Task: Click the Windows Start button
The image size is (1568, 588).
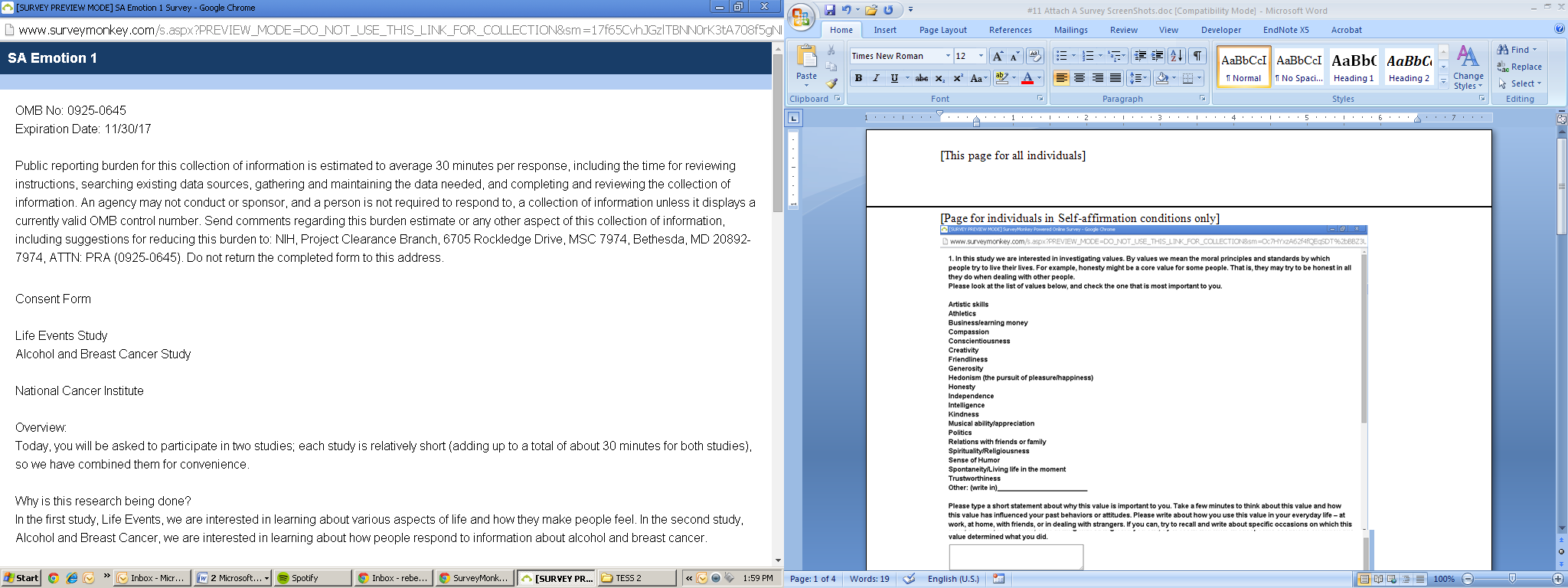Action: 21,578
